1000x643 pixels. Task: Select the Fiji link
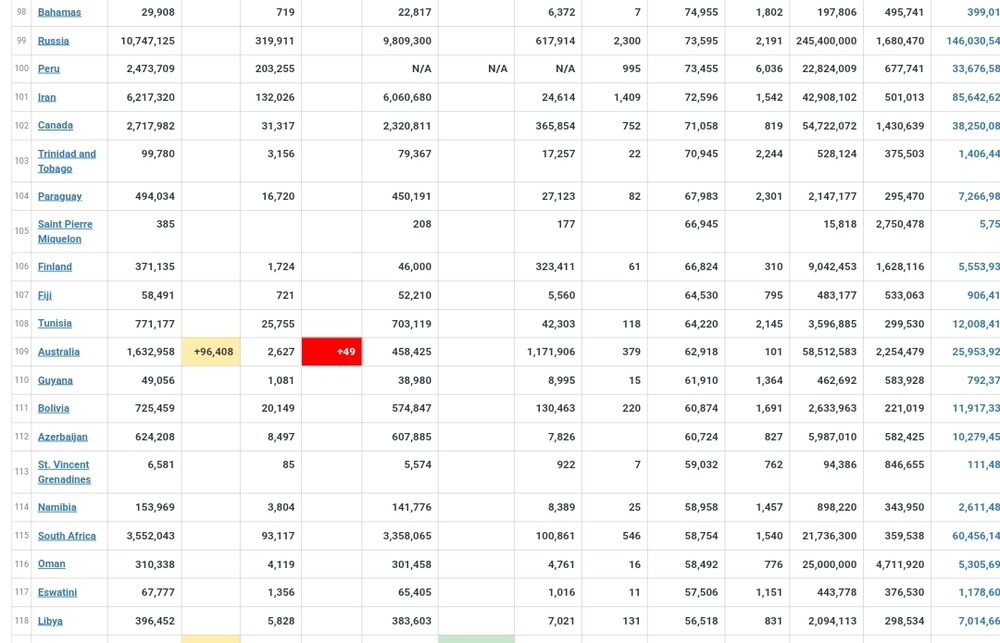(x=44, y=295)
